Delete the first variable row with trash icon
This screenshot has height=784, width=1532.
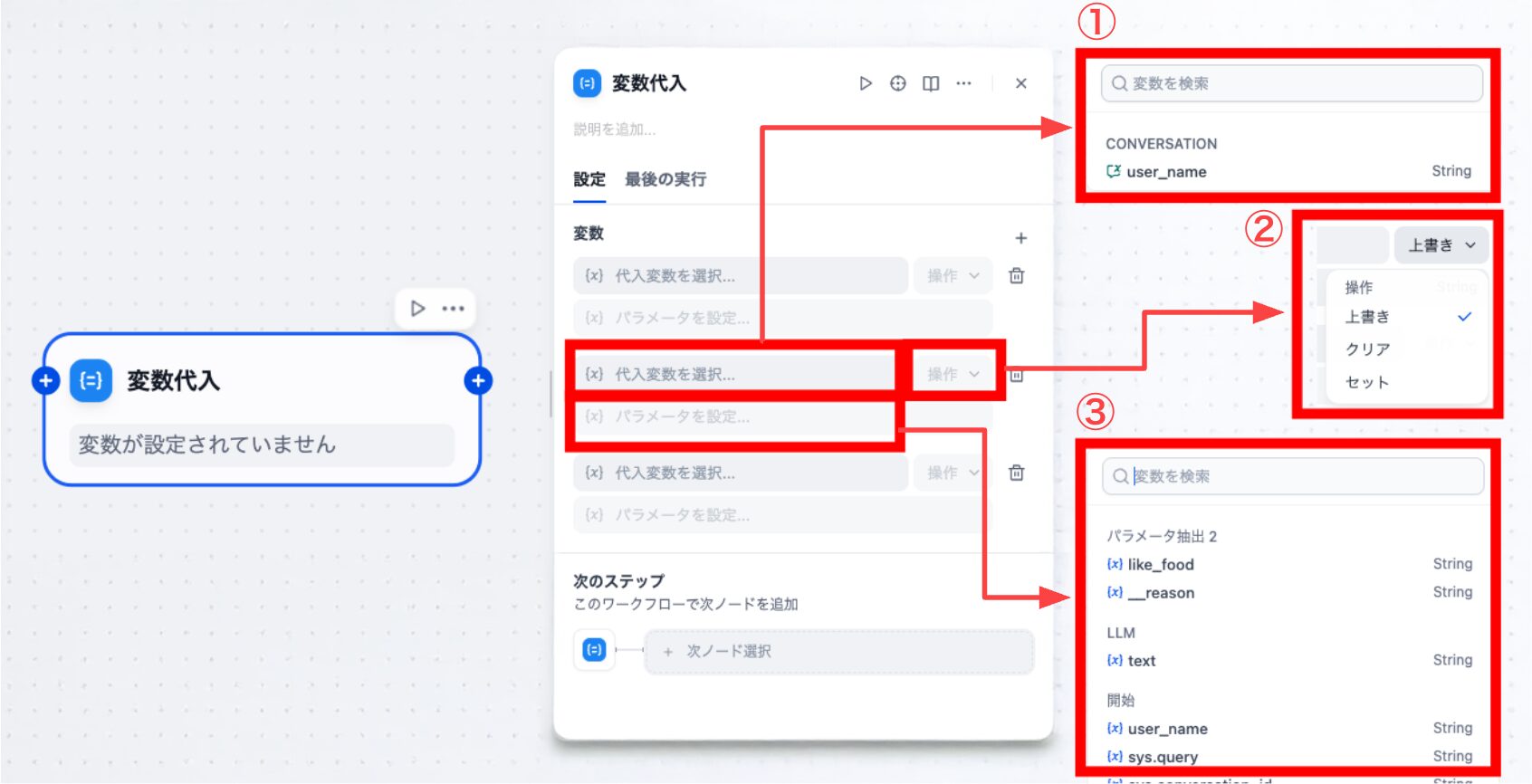[1017, 276]
